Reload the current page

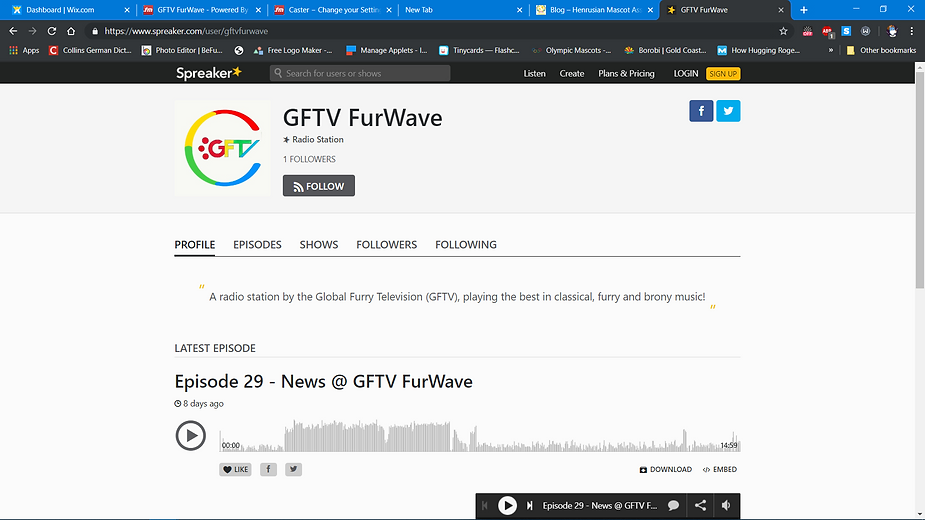pos(52,31)
